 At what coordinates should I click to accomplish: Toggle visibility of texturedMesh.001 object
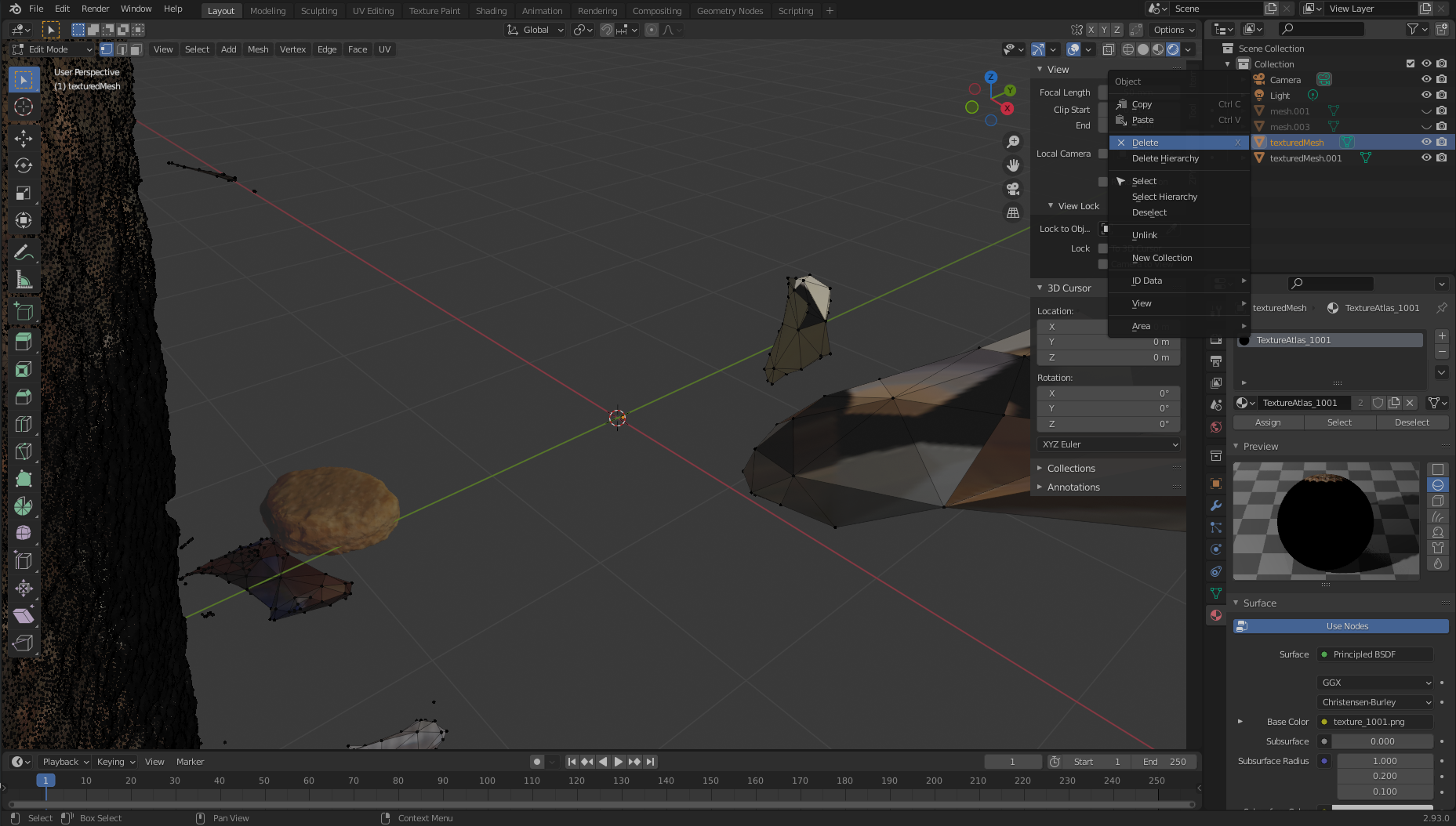(1426, 158)
